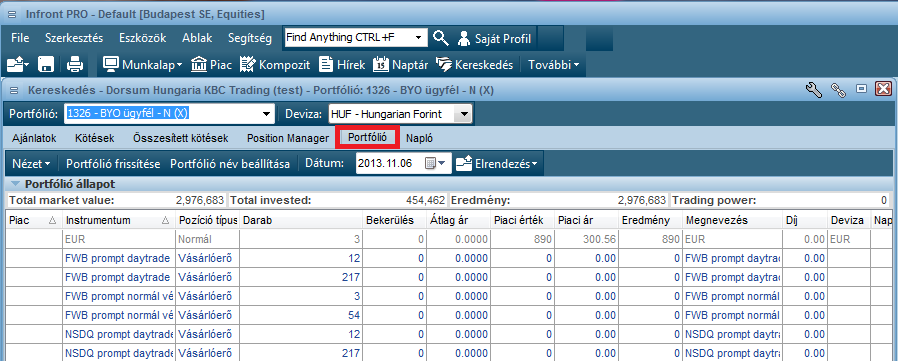Open the Portfólió selector dropdown
Viewport: 898px width, 361px height.
266,114
